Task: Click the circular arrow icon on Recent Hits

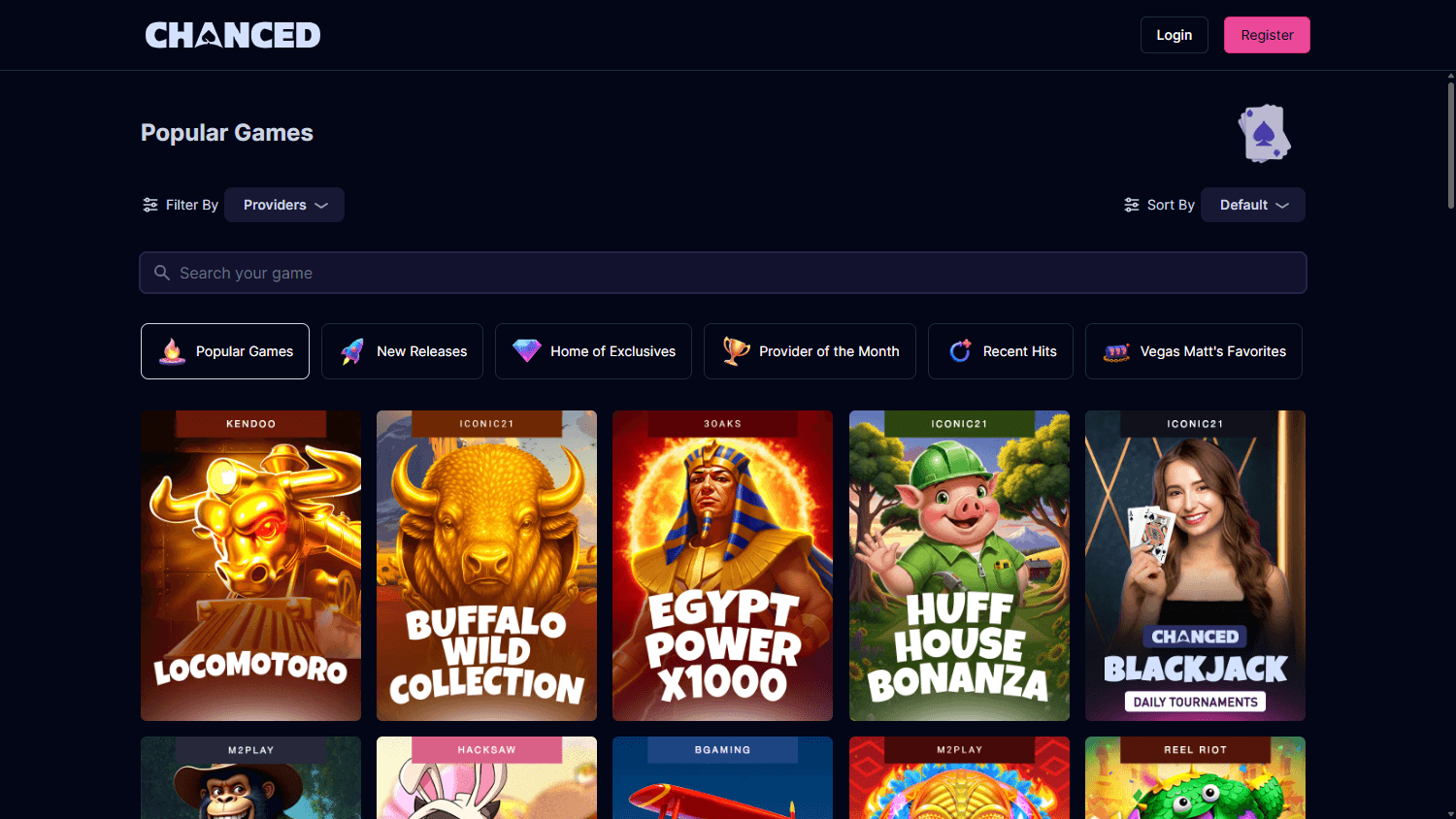Action: coord(960,351)
